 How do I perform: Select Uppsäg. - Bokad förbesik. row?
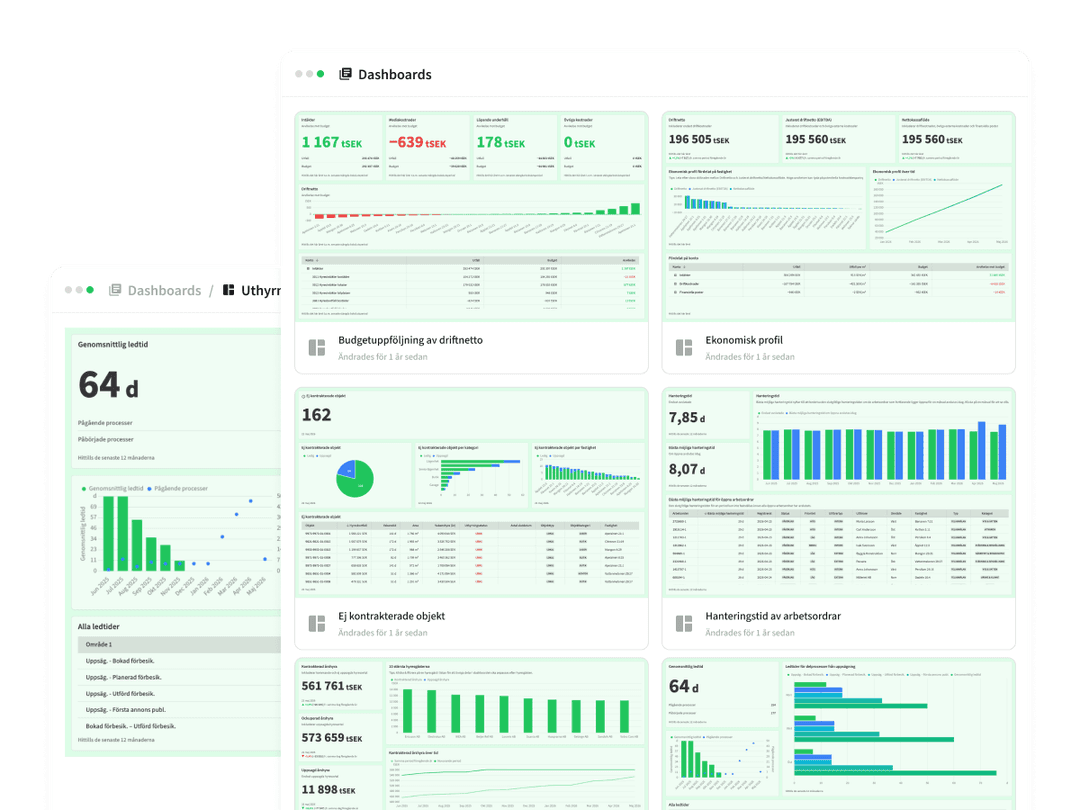179,661
